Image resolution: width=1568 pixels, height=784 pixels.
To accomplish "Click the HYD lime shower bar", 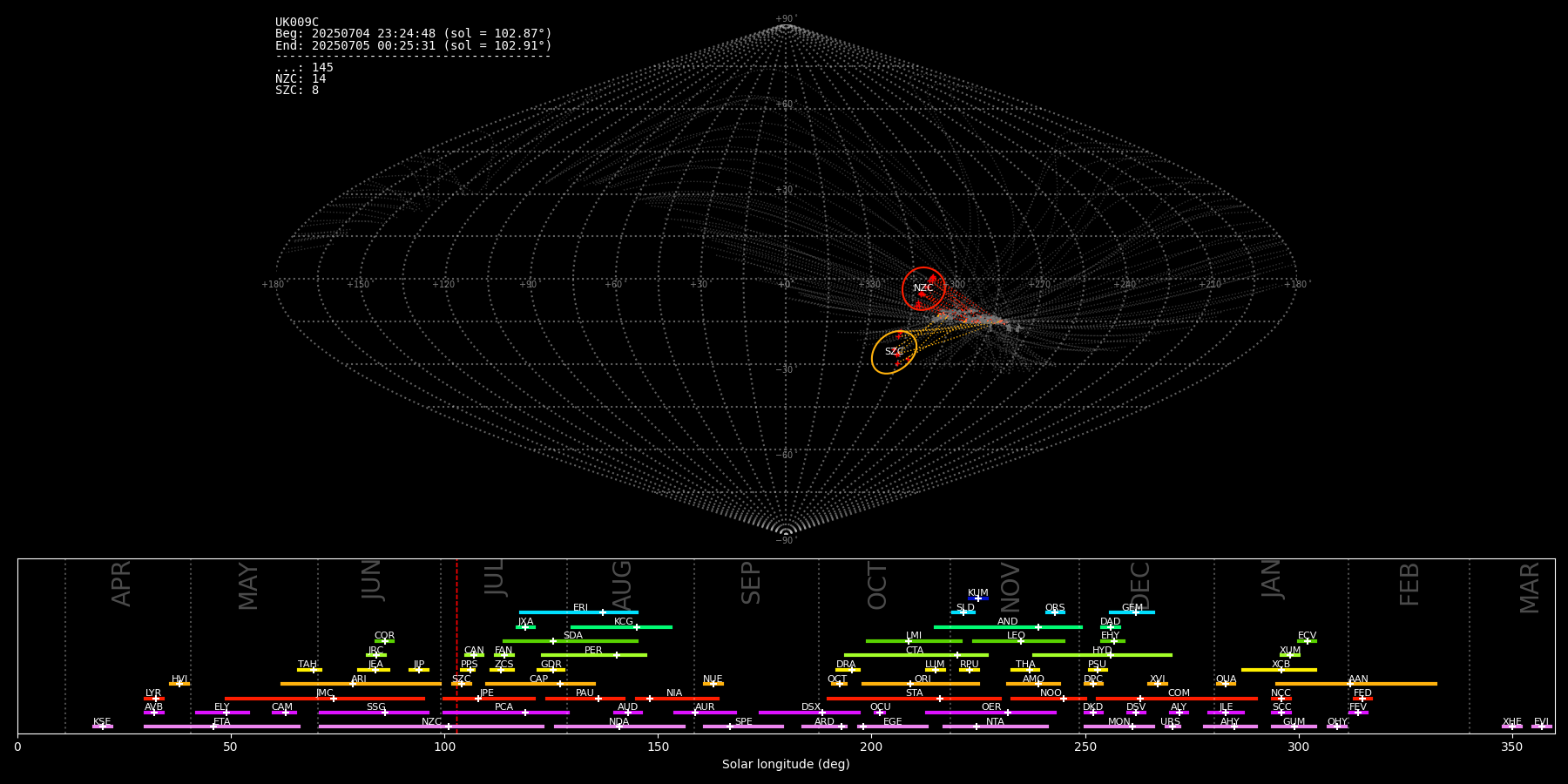I will point(1102,655).
